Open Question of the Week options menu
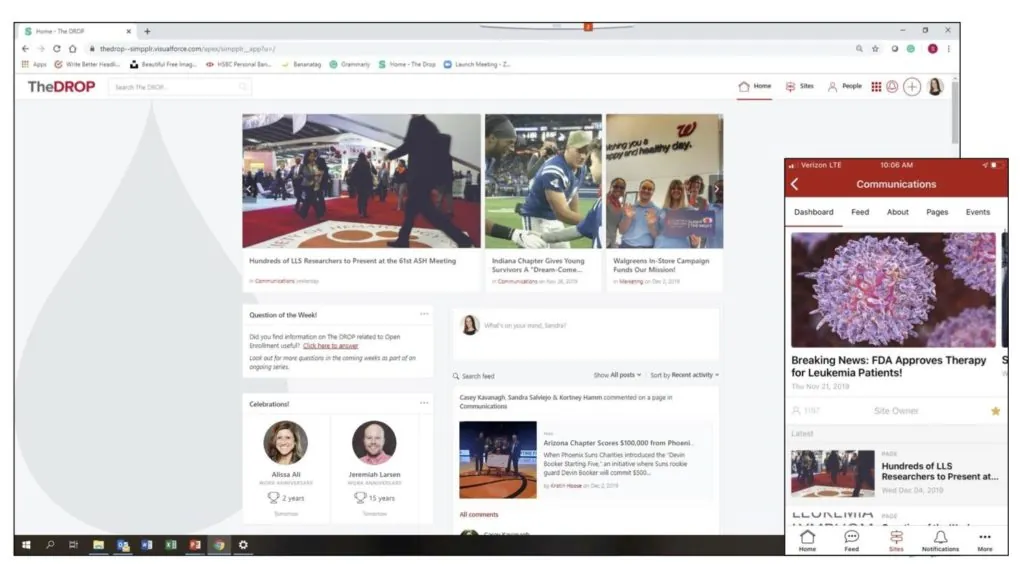The image size is (1028, 578). pos(424,314)
